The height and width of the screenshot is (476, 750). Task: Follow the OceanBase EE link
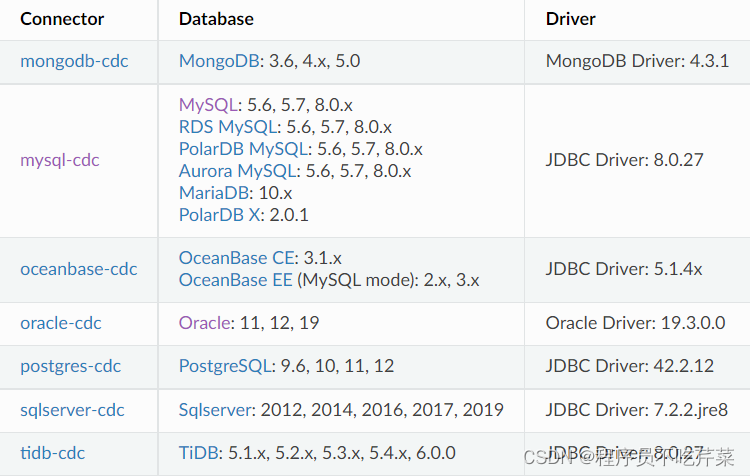(x=235, y=280)
